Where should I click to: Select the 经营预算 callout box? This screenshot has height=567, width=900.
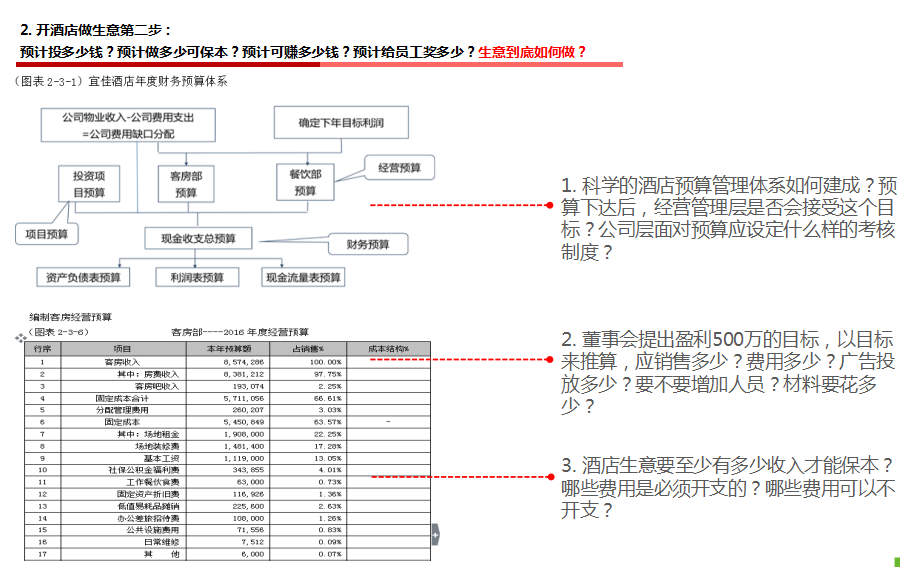click(x=399, y=168)
